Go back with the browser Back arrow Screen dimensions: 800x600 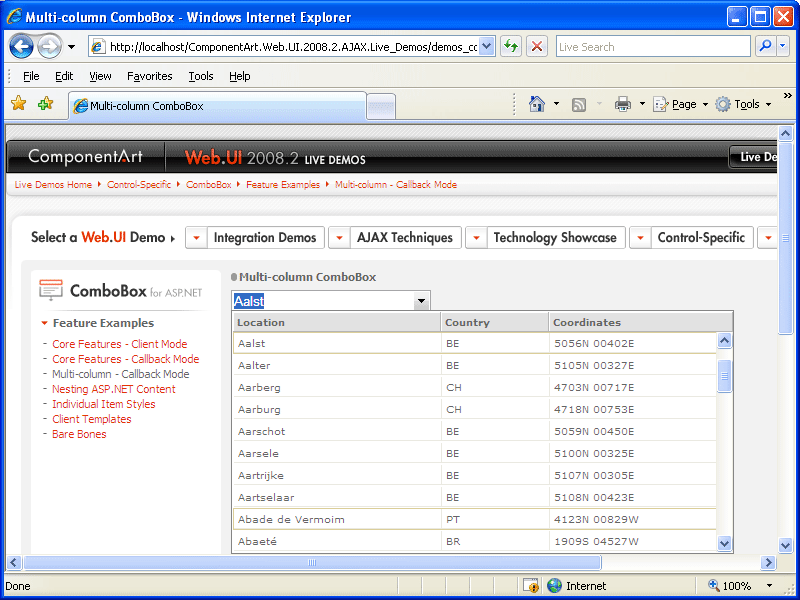[x=21, y=47]
